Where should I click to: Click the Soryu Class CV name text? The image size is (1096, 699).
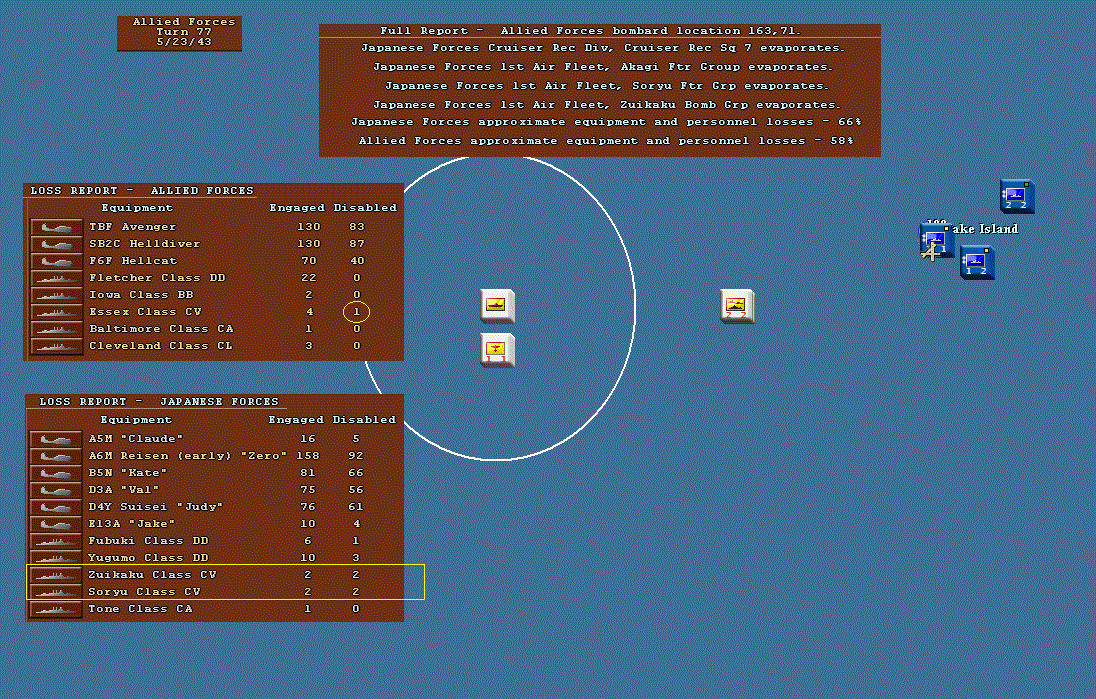(x=144, y=592)
